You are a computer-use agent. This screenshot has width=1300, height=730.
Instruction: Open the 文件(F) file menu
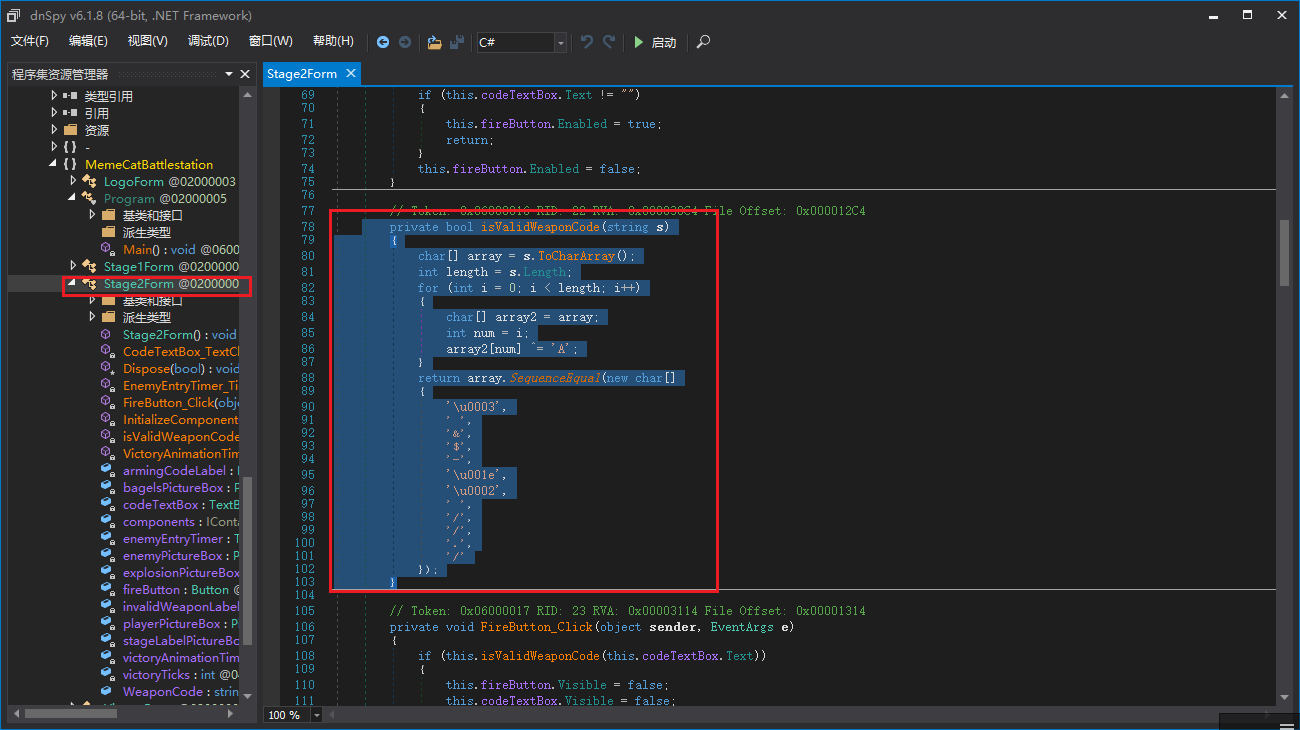[30, 41]
